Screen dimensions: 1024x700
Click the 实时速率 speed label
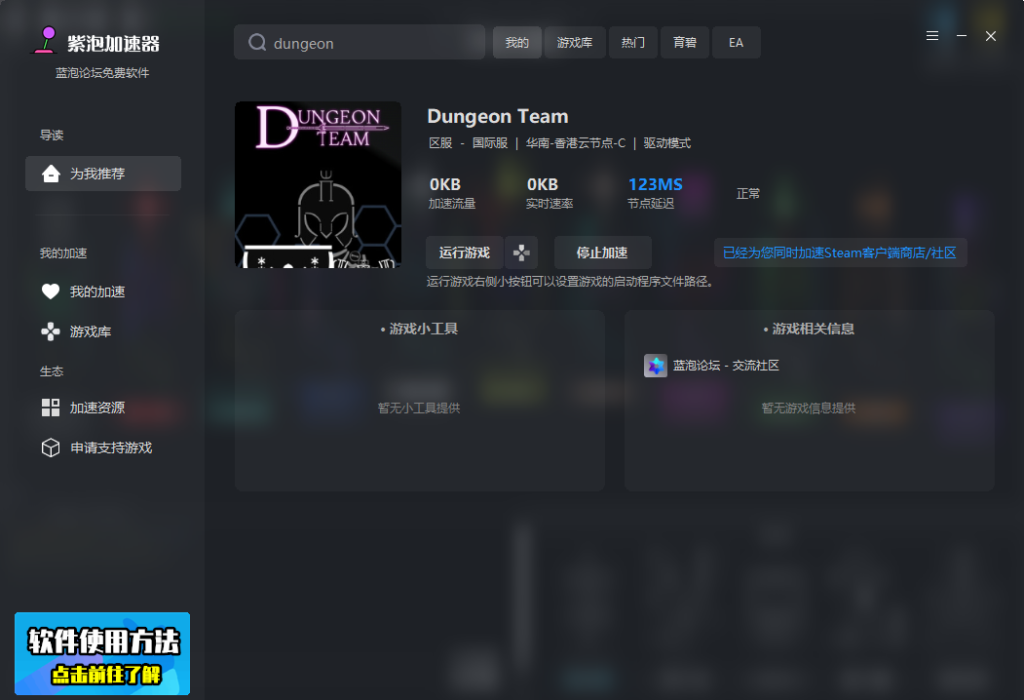pyautogui.click(x=549, y=204)
